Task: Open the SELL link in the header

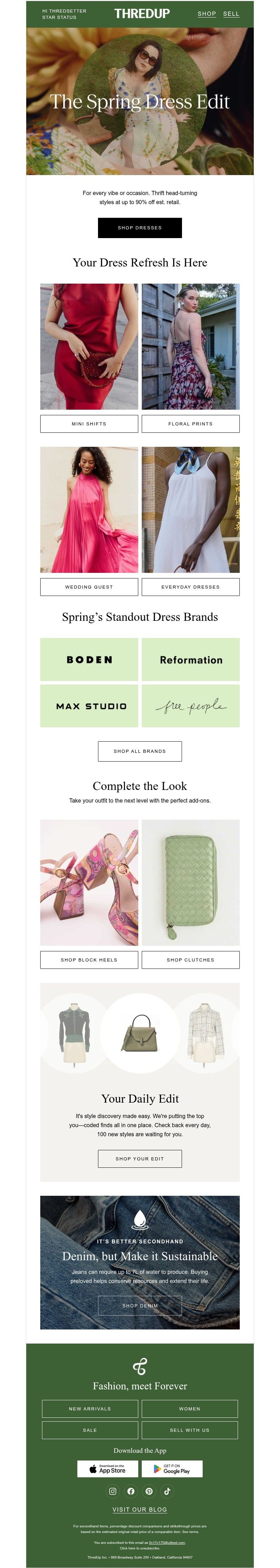Action: click(x=231, y=13)
